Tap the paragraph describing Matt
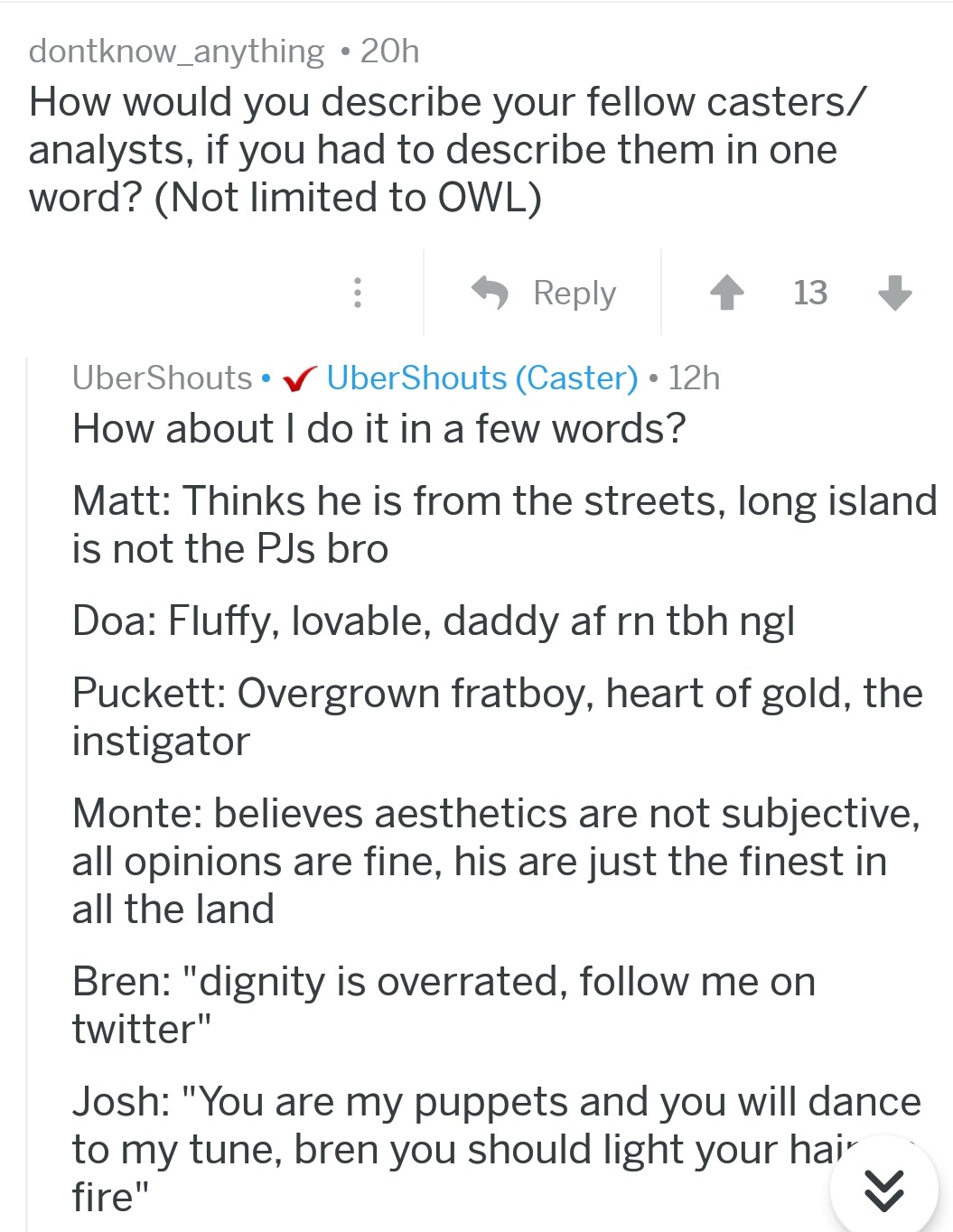 [x=504, y=525]
